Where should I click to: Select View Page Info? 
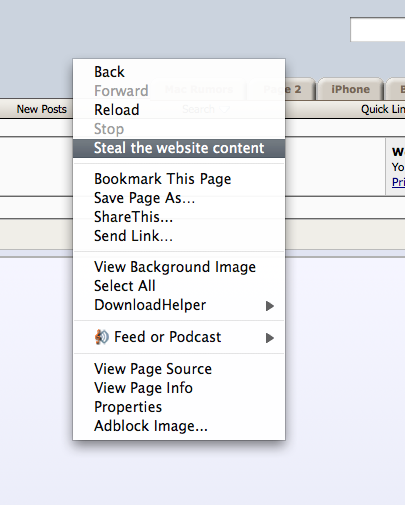point(179,388)
